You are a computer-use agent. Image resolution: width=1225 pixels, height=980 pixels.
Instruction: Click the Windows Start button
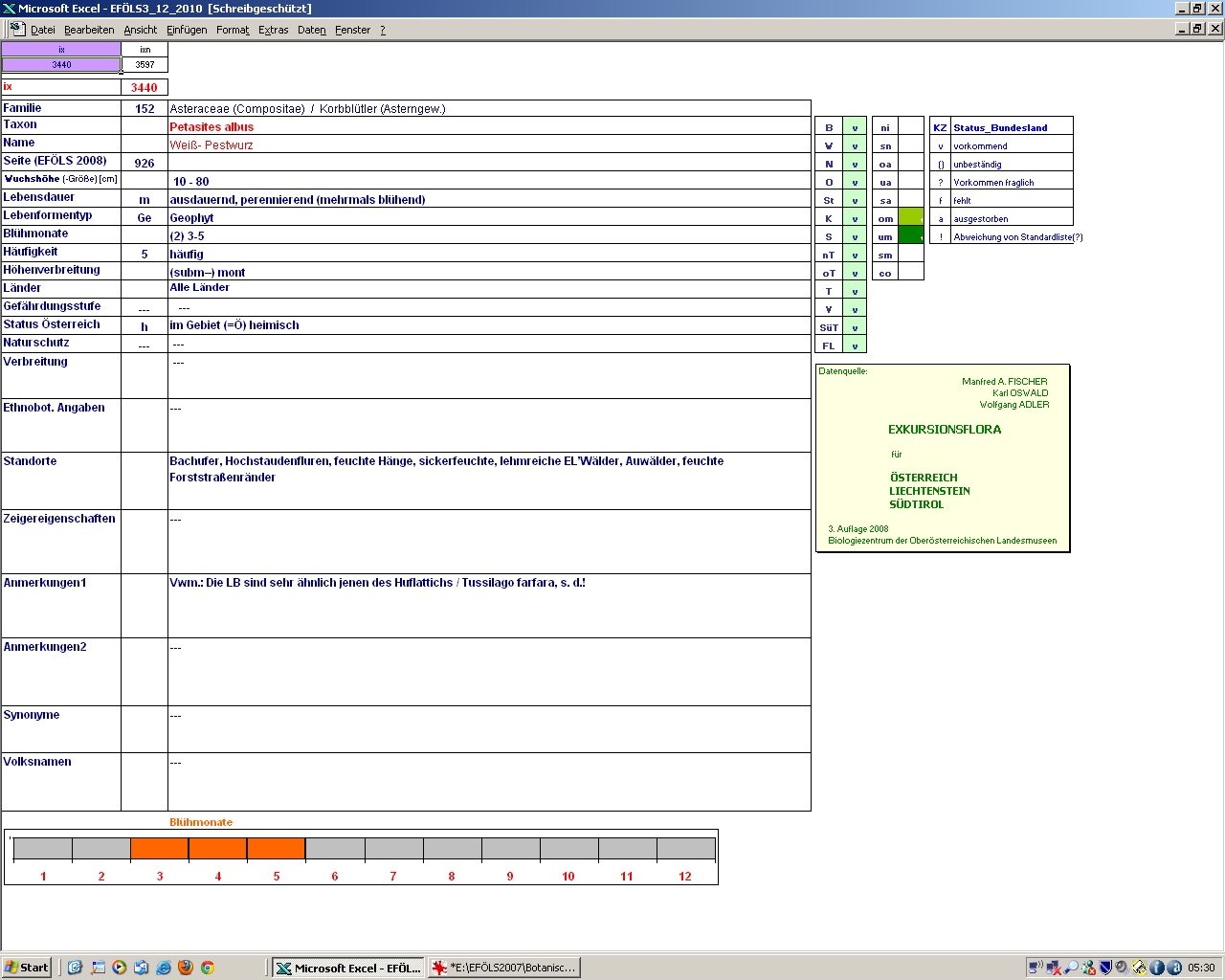pyautogui.click(x=27, y=968)
